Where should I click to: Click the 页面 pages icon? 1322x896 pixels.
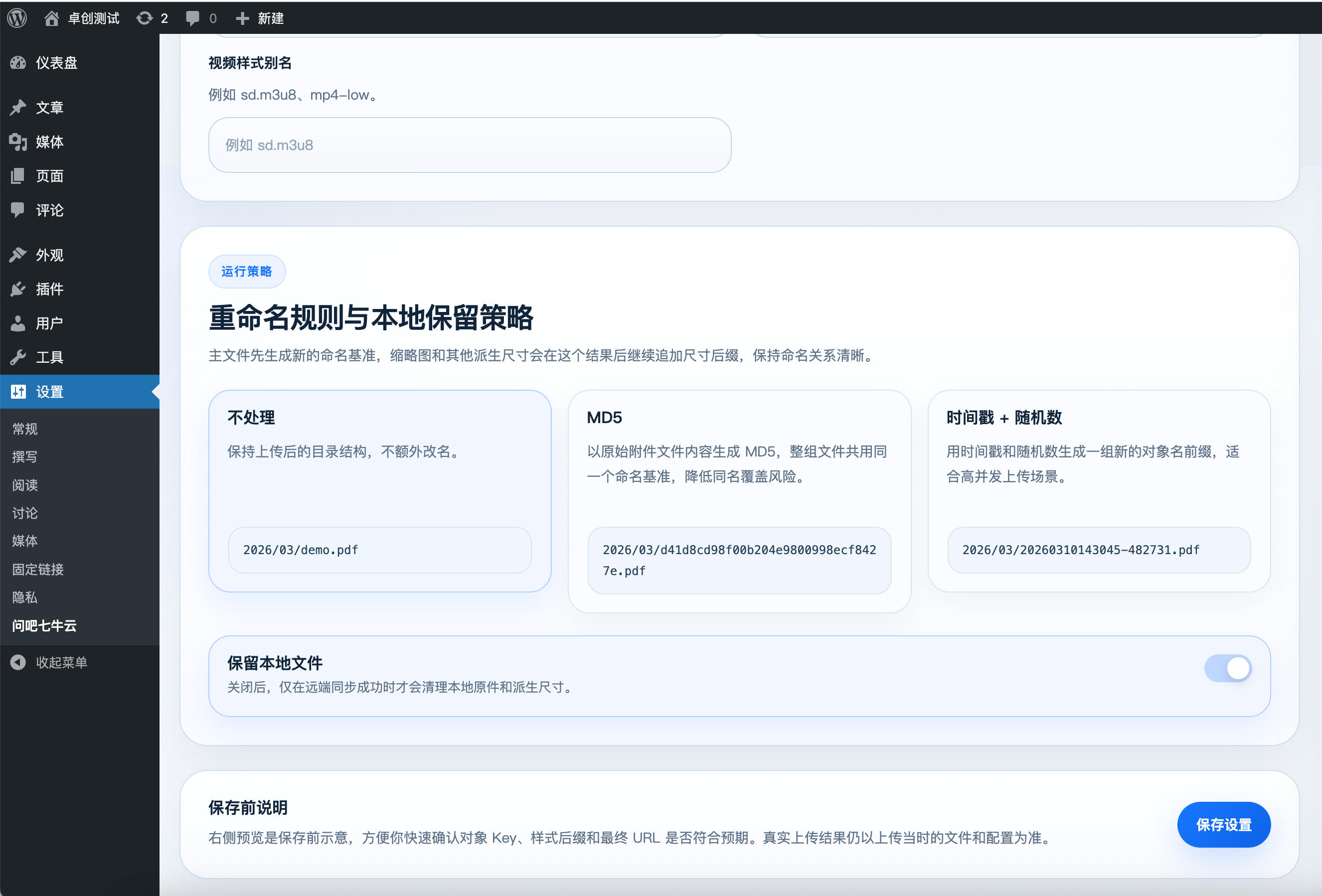pos(17,176)
